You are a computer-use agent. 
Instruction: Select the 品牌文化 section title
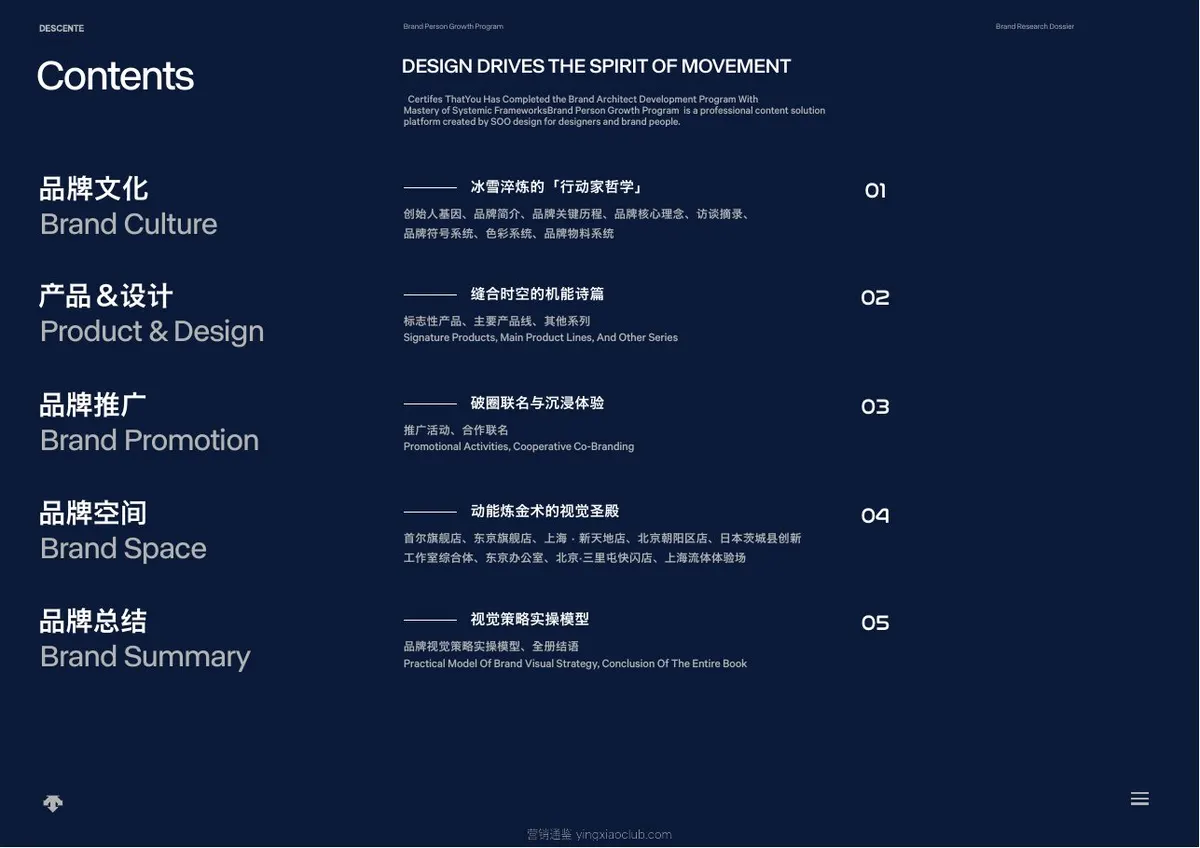pos(94,188)
